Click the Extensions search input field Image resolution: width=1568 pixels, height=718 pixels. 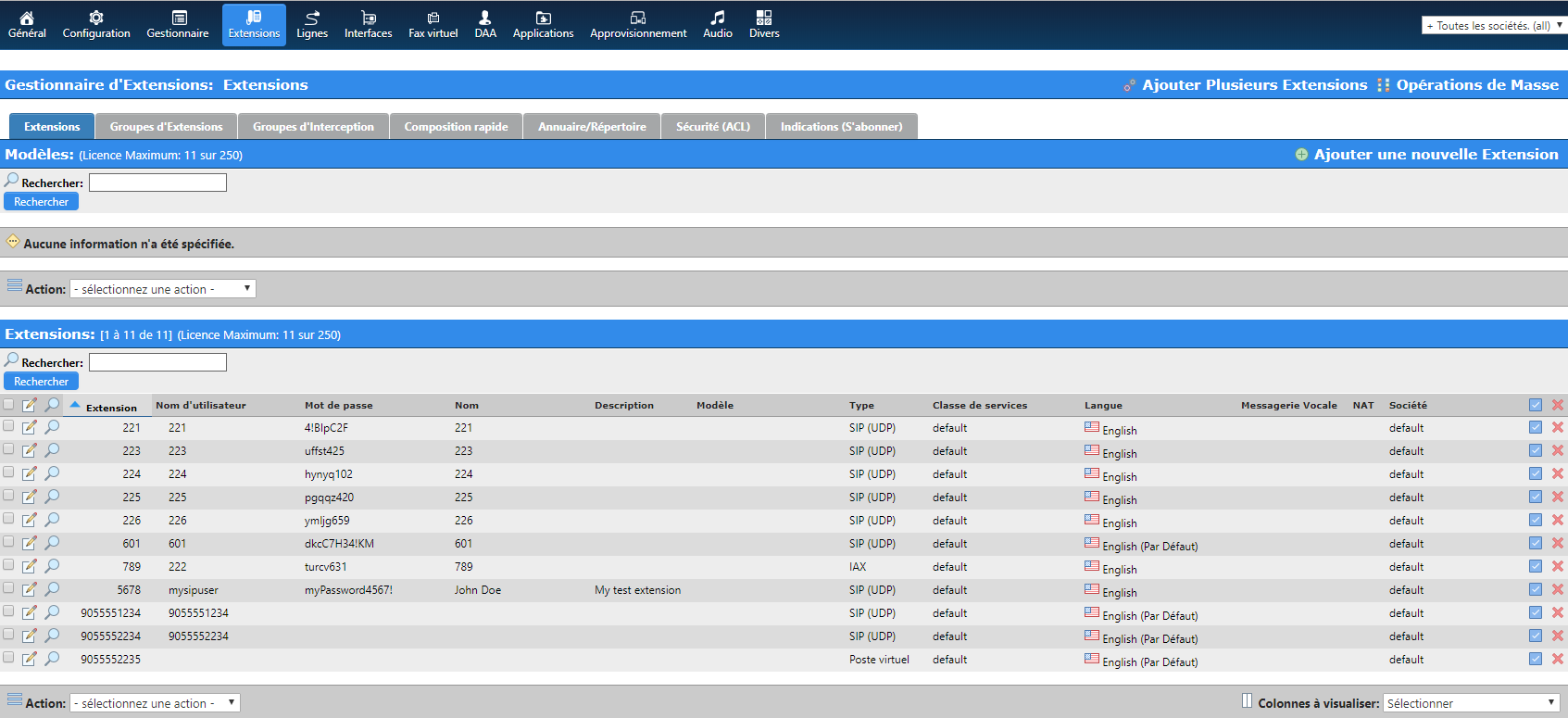157,362
